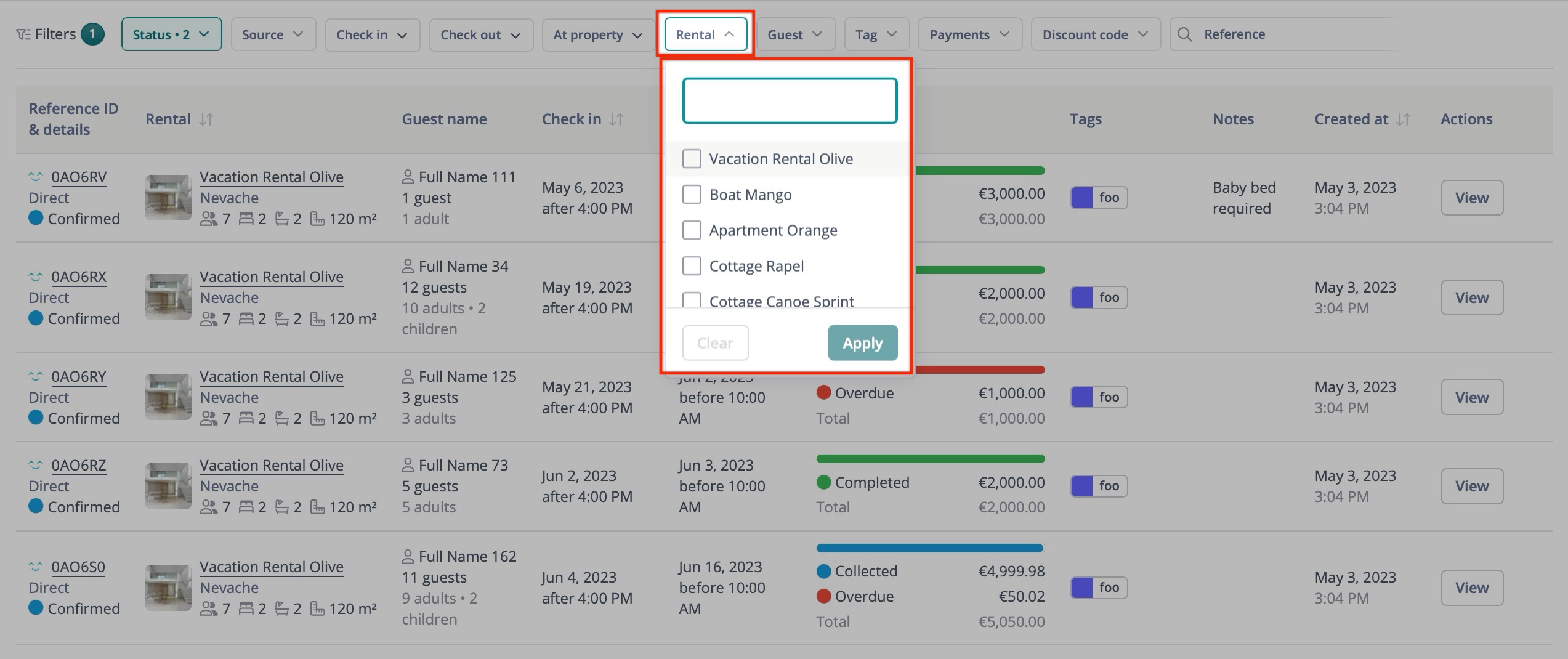Click the Filters funnel icon
The height and width of the screenshot is (659, 1568).
23,34
